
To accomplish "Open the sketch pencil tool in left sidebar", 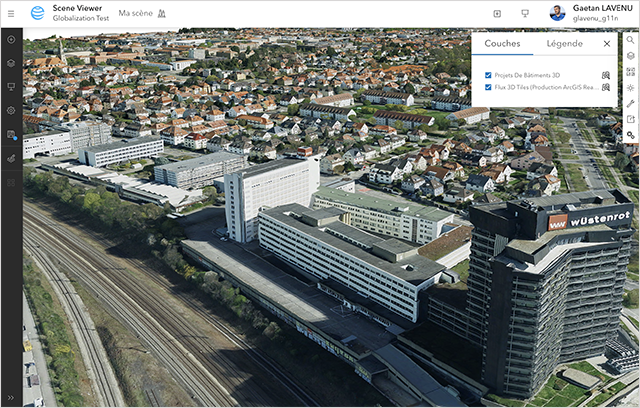I will point(11,159).
